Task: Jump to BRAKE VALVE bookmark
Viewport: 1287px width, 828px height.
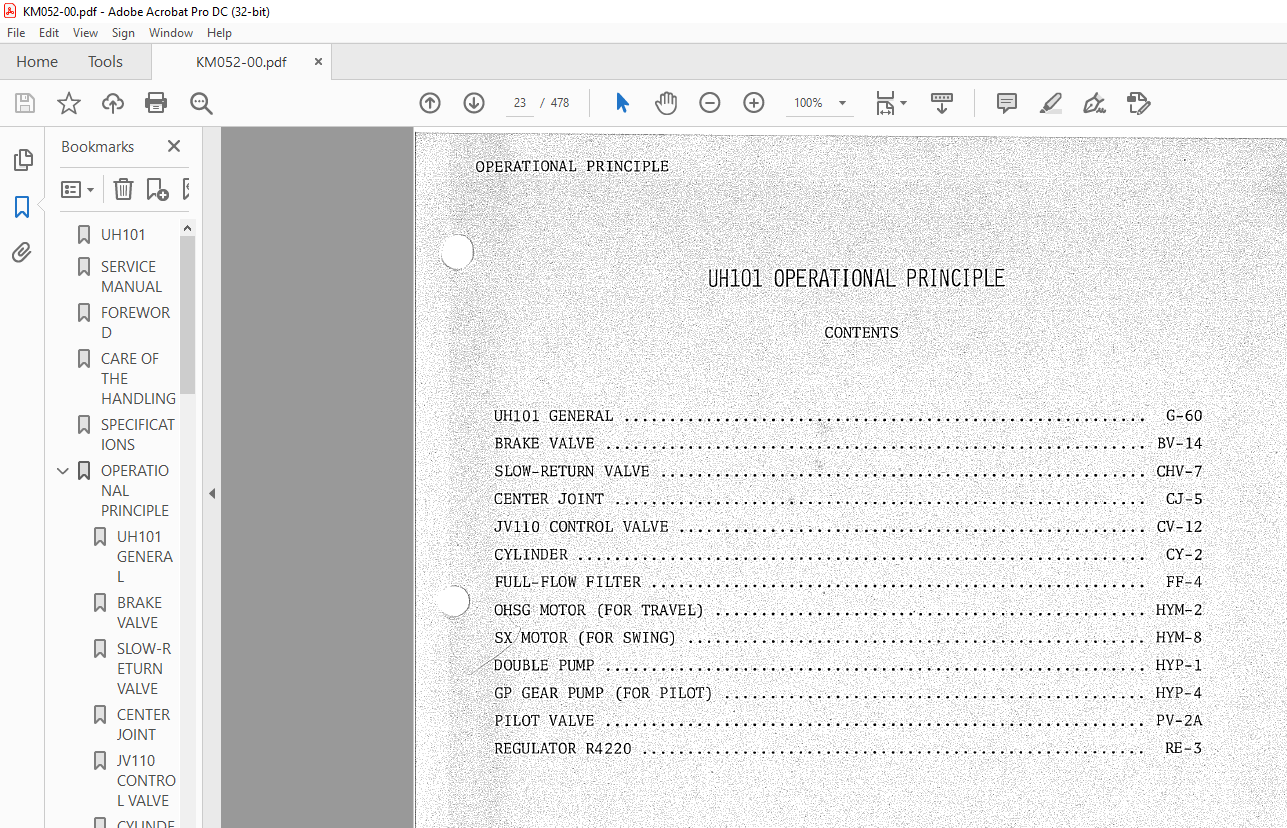Action: 139,613
